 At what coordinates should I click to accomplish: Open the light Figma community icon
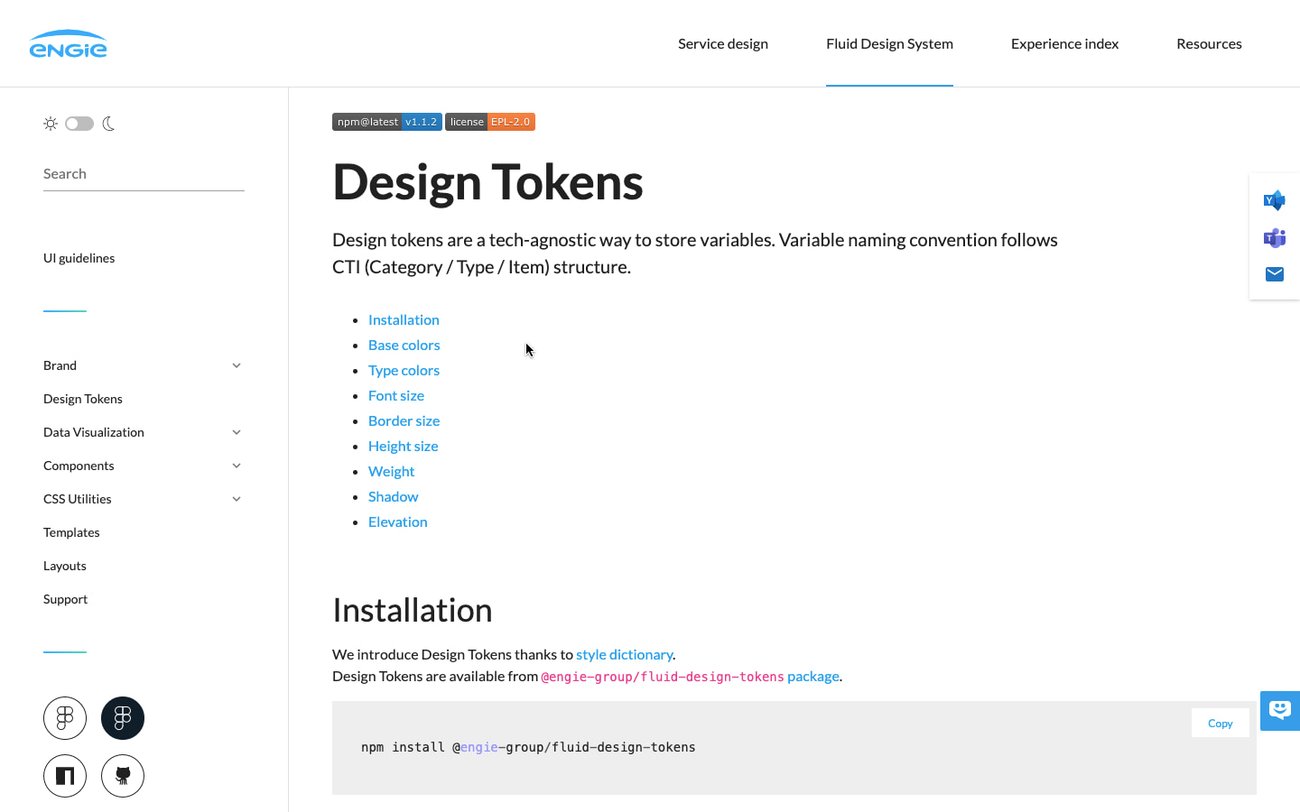(65, 717)
